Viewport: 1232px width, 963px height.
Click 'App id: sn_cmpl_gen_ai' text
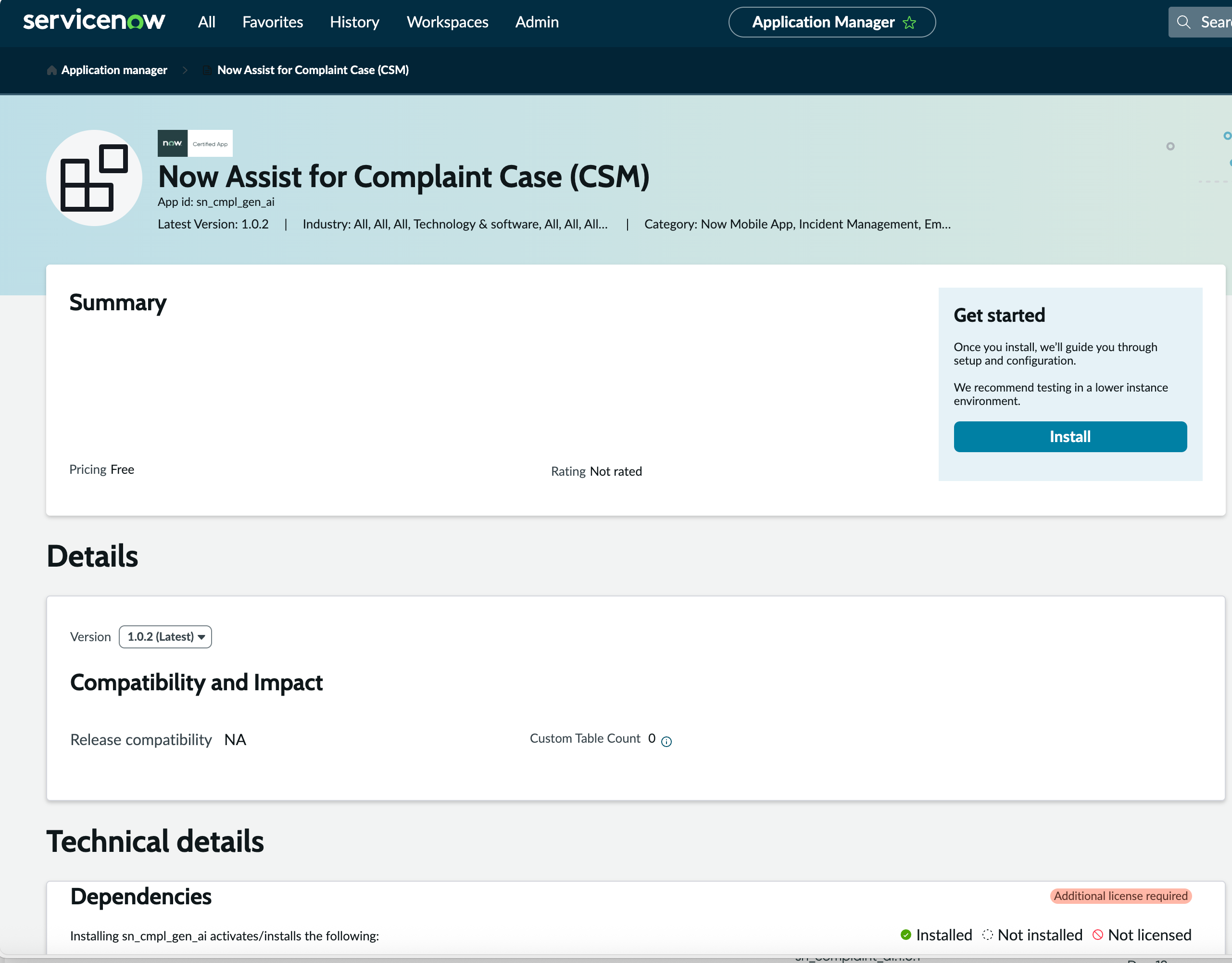pyautogui.click(x=216, y=202)
